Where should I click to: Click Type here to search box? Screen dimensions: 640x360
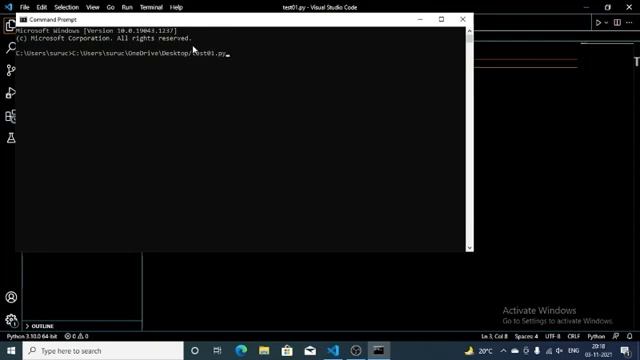[x=103, y=351]
